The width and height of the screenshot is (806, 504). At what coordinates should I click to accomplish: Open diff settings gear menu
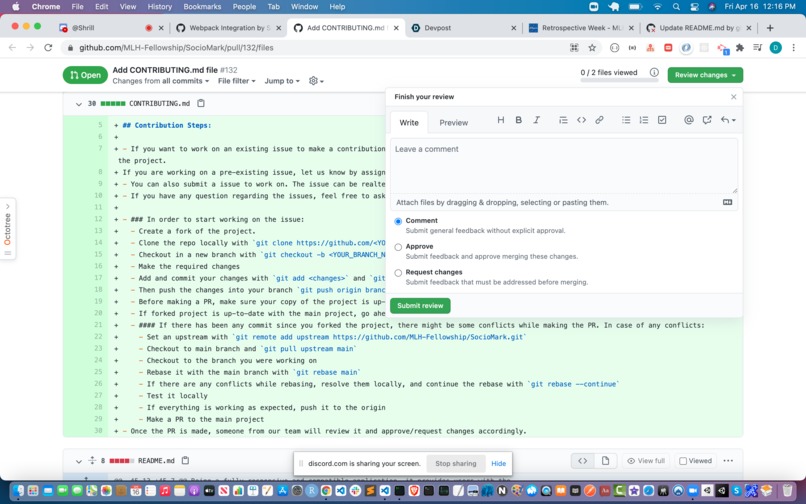pos(316,81)
